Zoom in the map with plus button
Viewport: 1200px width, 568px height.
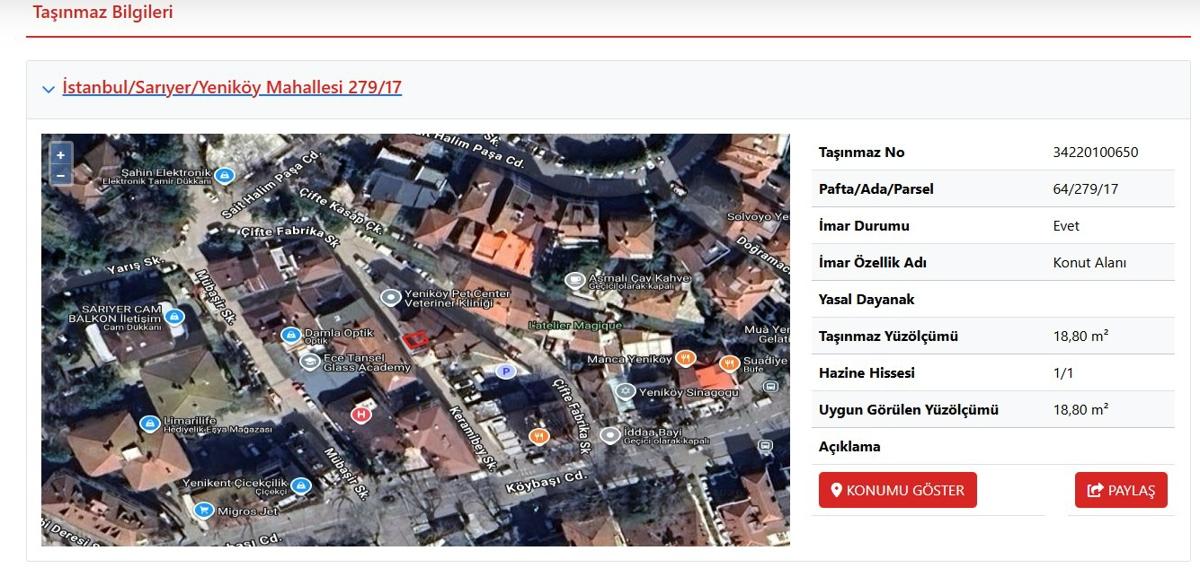[60, 155]
